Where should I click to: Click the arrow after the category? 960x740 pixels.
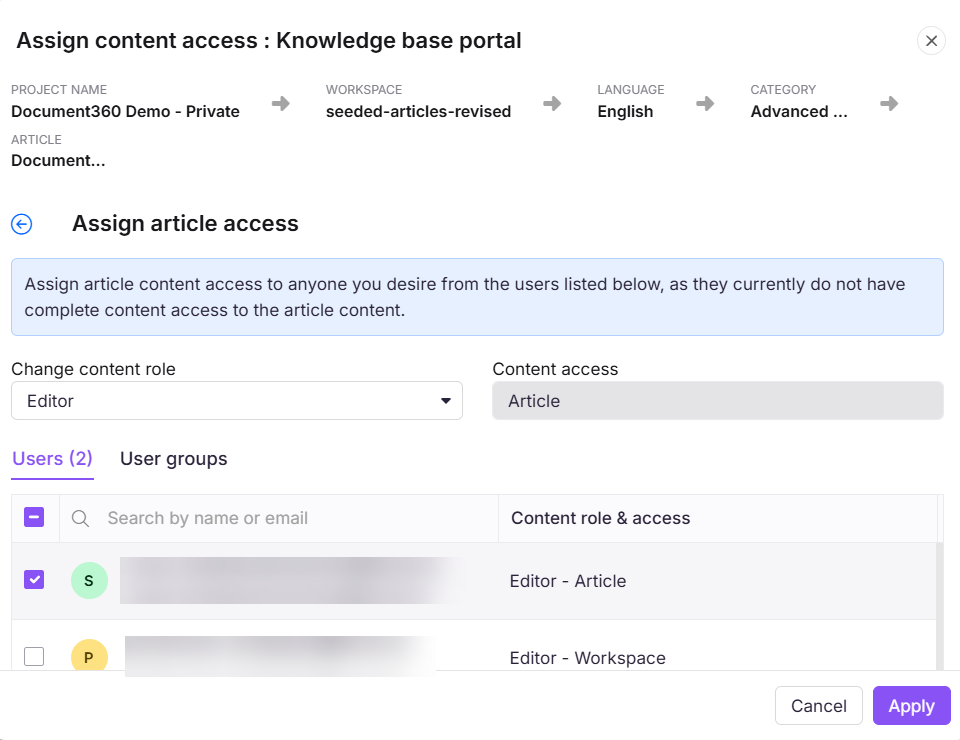(x=889, y=103)
